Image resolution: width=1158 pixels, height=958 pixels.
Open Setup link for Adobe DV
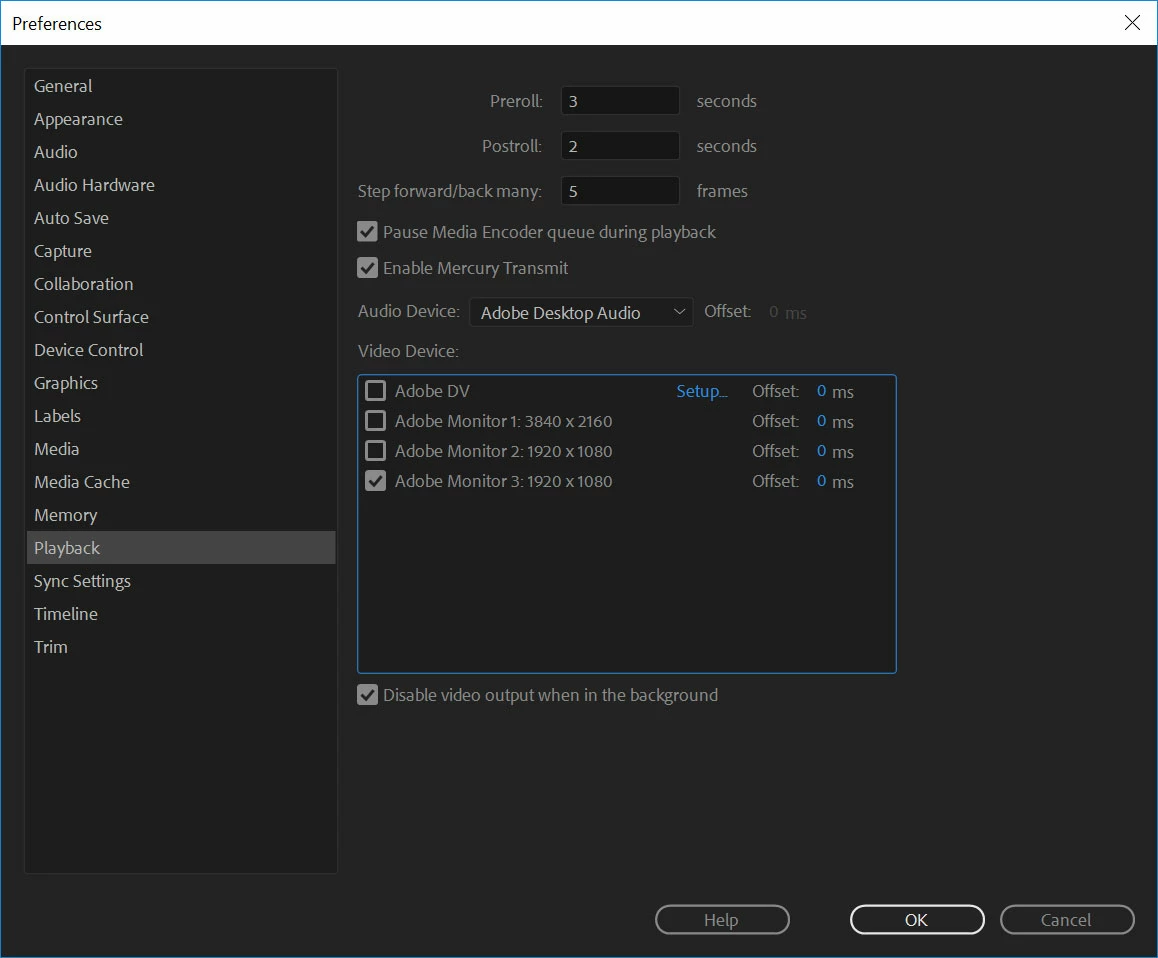702,391
